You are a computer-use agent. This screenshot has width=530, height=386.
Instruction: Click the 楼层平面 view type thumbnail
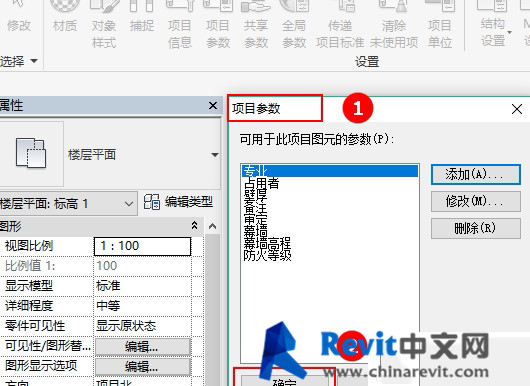pyautogui.click(x=31, y=153)
